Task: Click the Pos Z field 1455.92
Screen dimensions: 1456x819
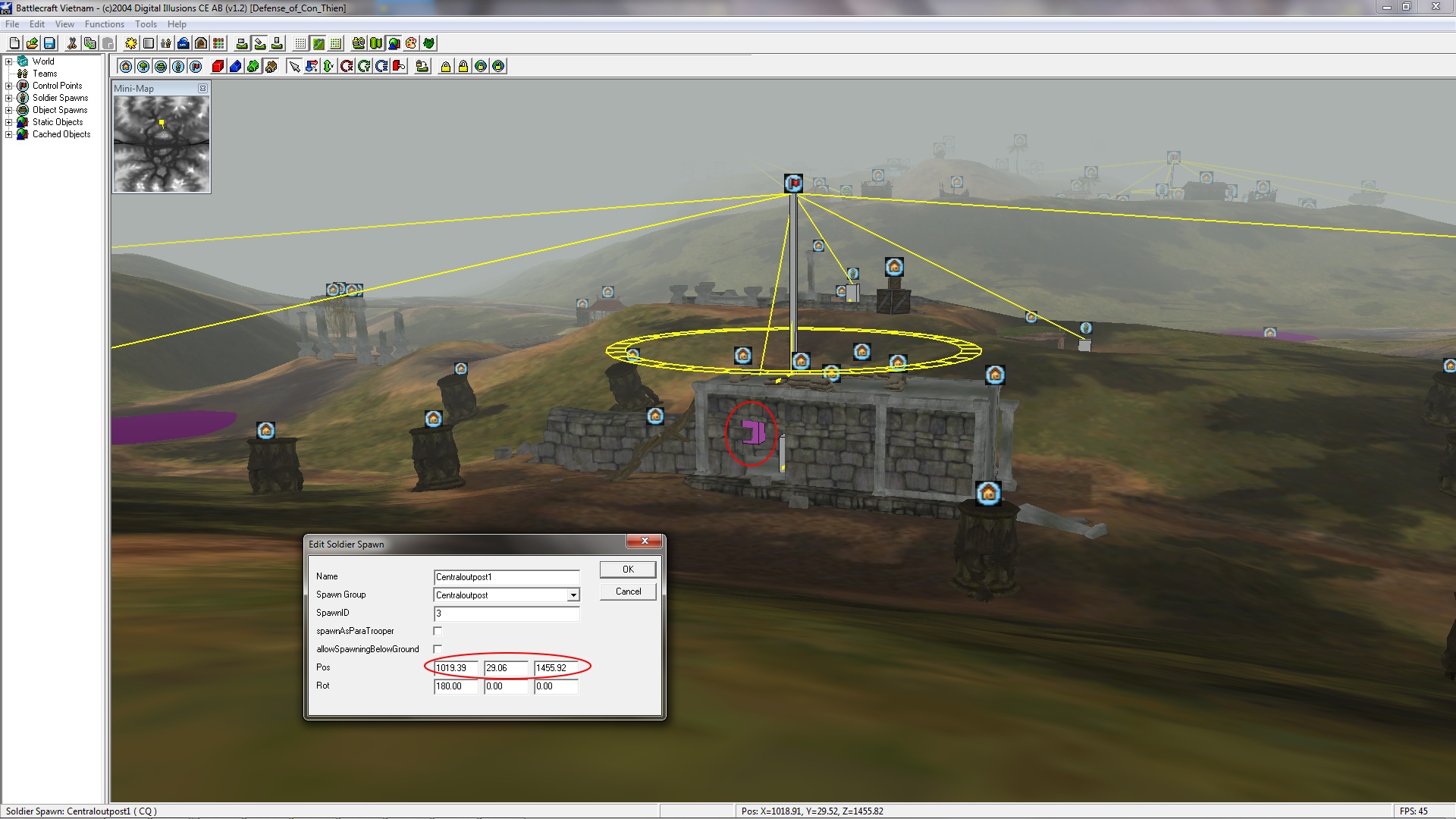Action: [x=556, y=668]
